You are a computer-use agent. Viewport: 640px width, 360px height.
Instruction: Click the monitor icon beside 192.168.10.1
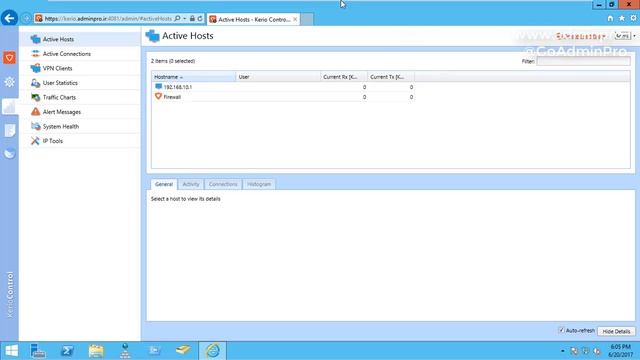coord(158,87)
